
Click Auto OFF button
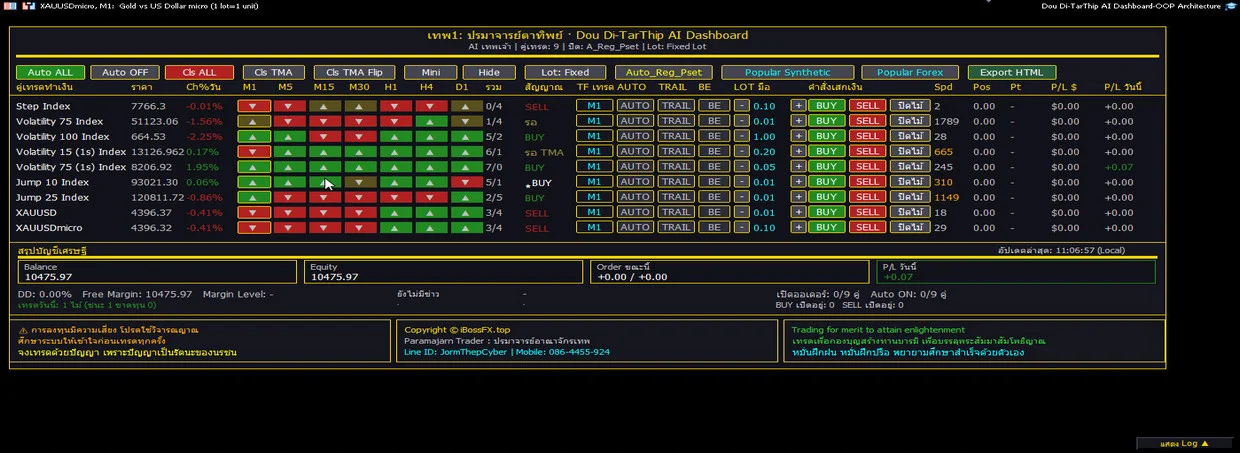point(125,72)
